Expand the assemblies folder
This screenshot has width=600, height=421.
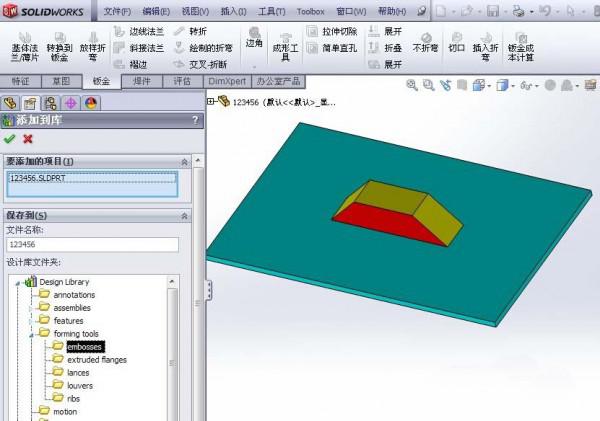[x=31, y=308]
